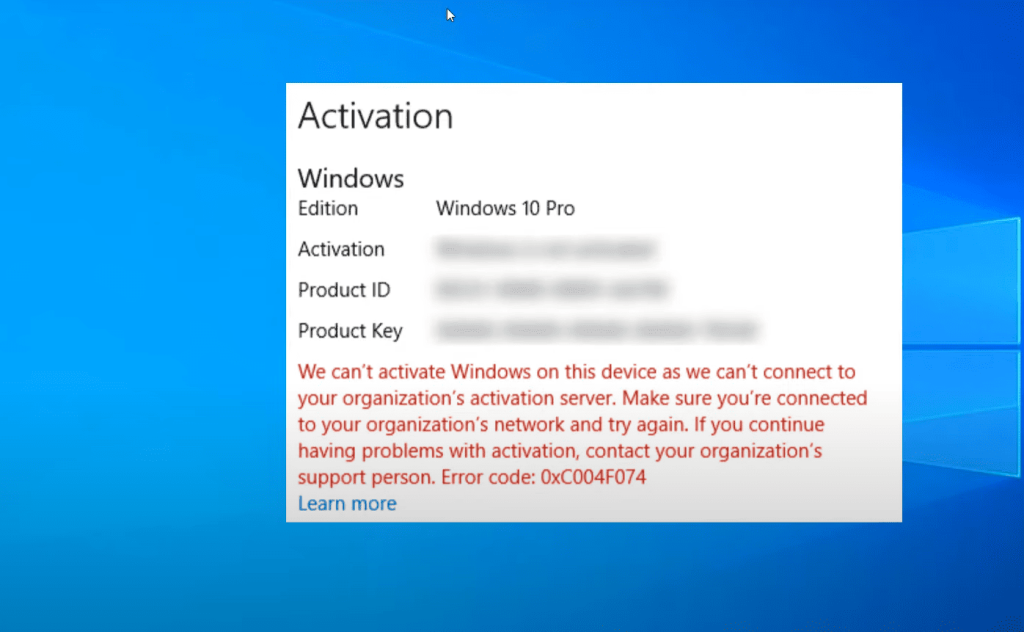This screenshot has height=632, width=1024.
Task: Select the Product ID label
Action: (x=344, y=290)
